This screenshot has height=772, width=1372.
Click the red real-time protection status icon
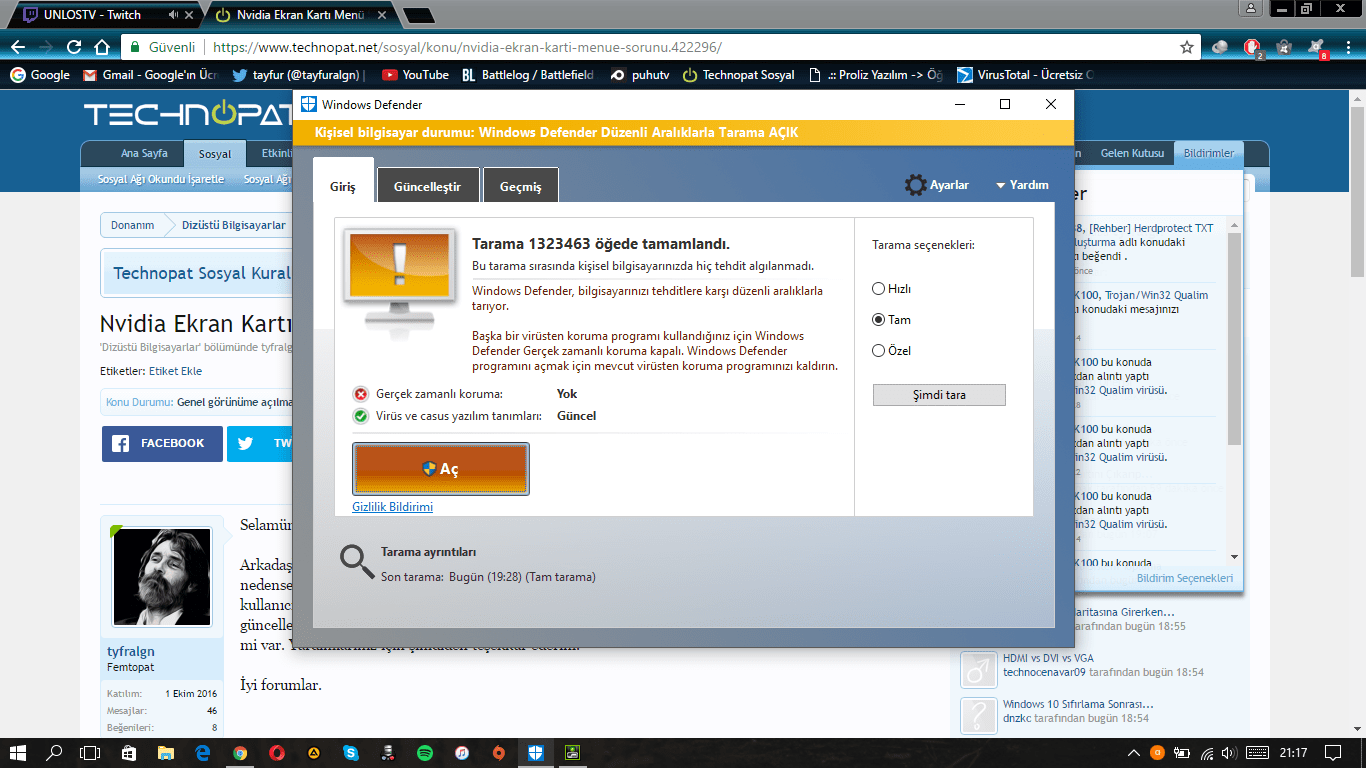361,394
